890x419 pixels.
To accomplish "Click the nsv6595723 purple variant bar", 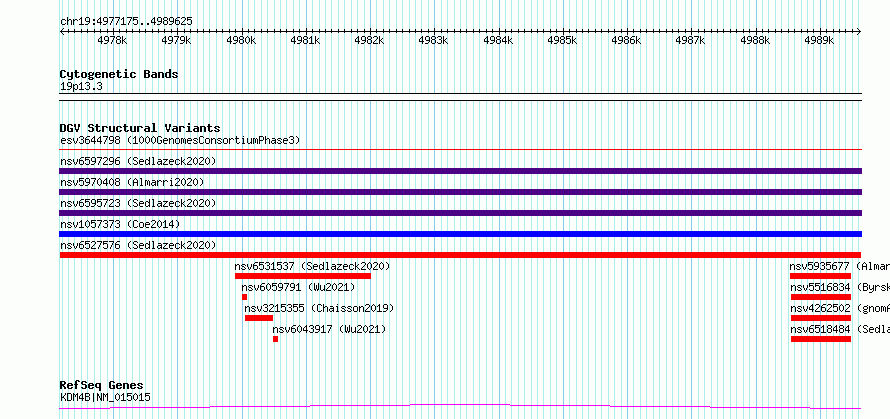I will (x=460, y=213).
